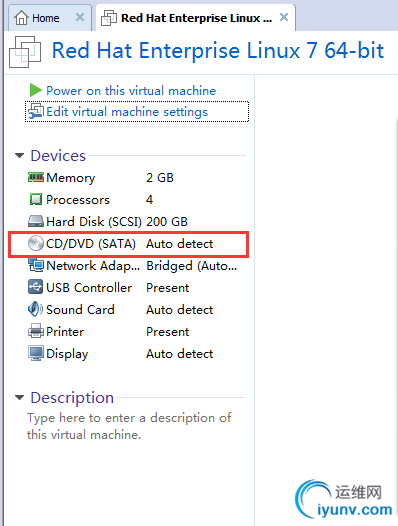The image size is (398, 526).
Task: Switch to the Home tab
Action: (x=49, y=17)
